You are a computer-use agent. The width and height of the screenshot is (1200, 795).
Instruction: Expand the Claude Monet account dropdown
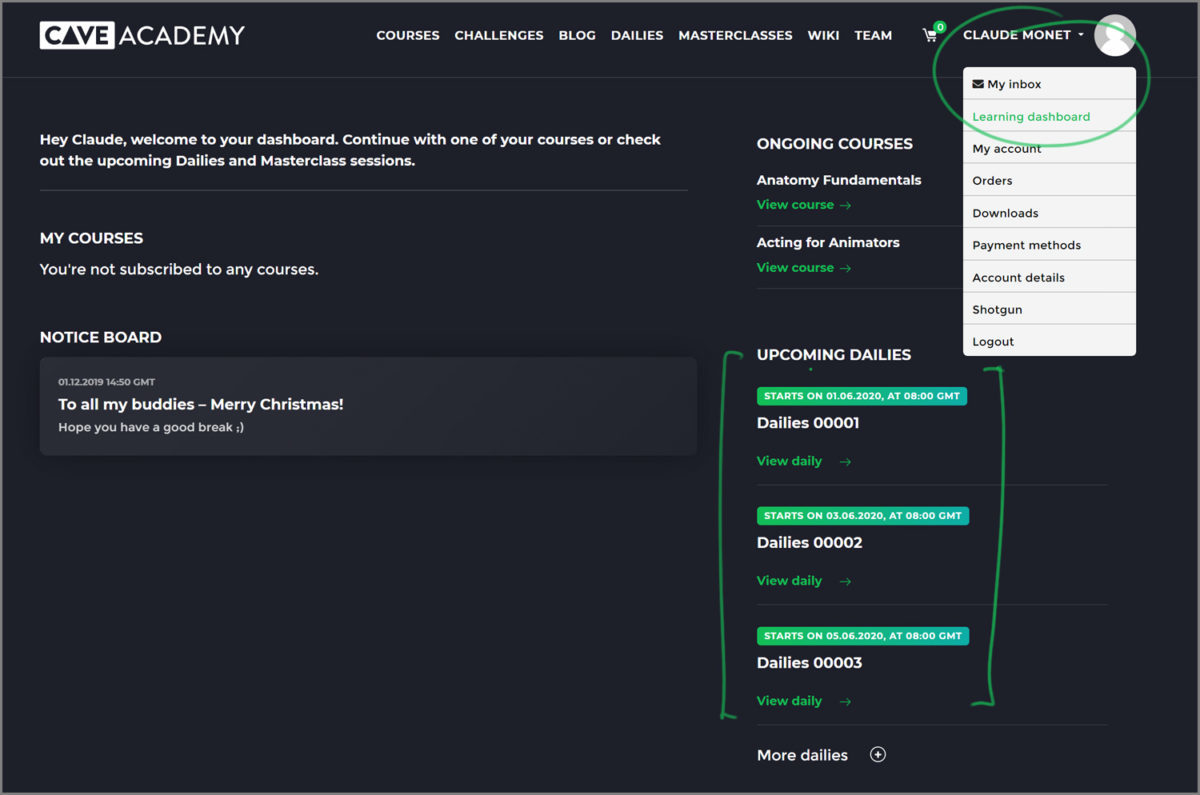point(1023,35)
